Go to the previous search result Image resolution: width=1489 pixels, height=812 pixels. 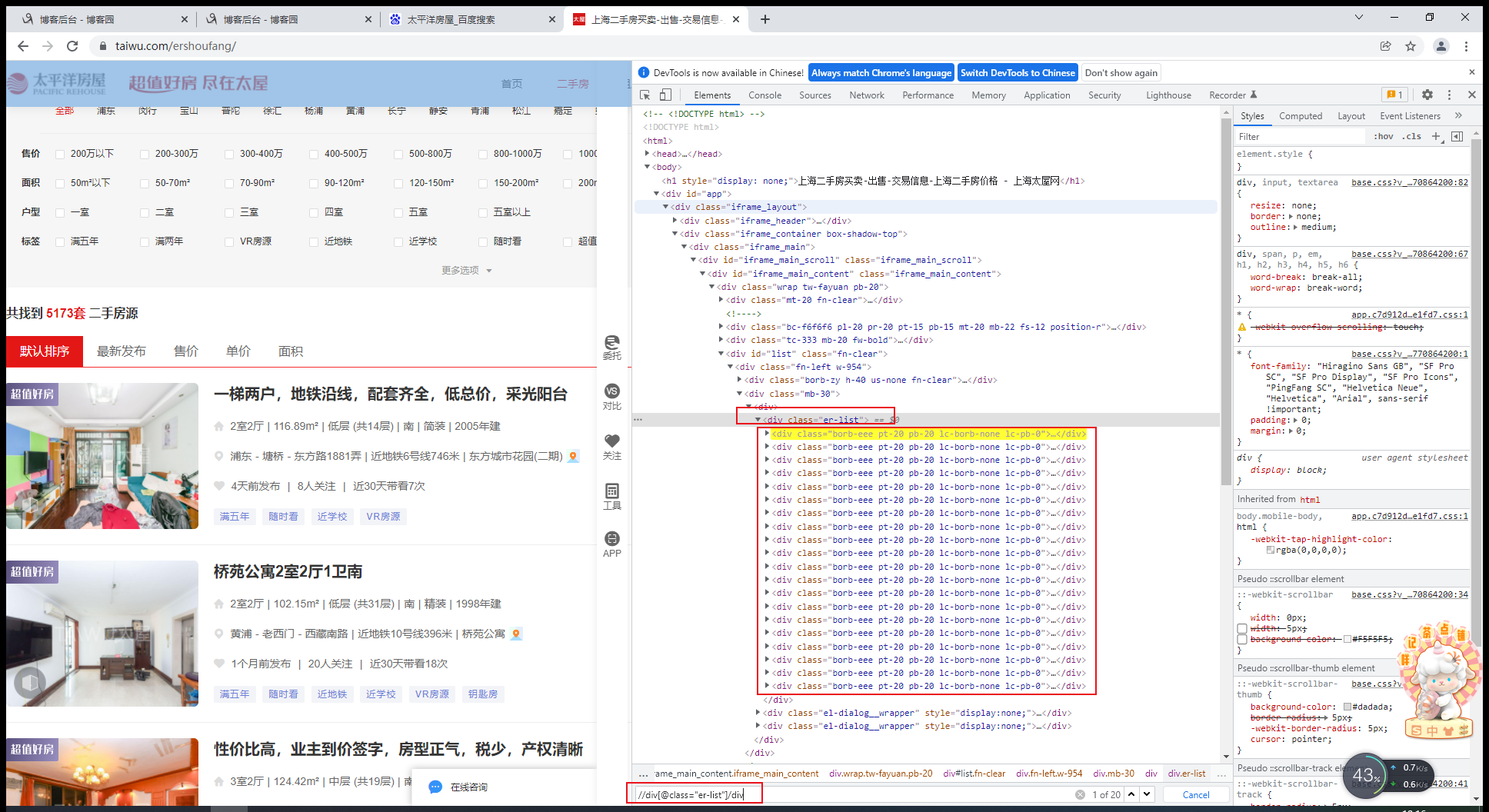click(1131, 794)
